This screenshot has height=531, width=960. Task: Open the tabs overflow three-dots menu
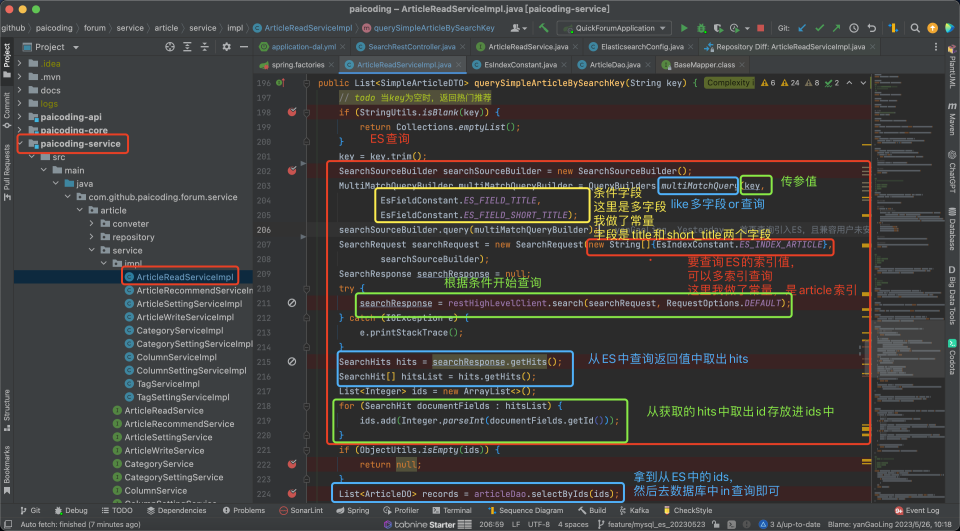[935, 47]
